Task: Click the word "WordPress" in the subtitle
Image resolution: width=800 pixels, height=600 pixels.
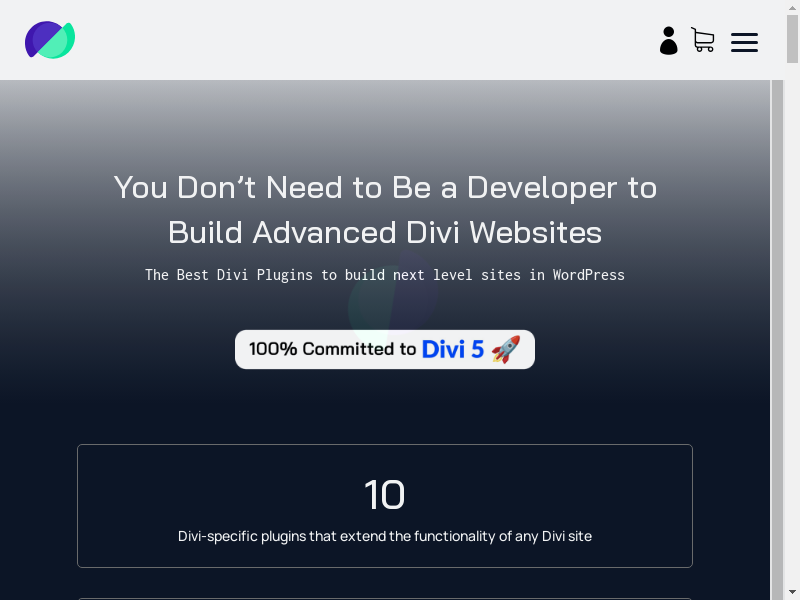Action: tap(590, 275)
